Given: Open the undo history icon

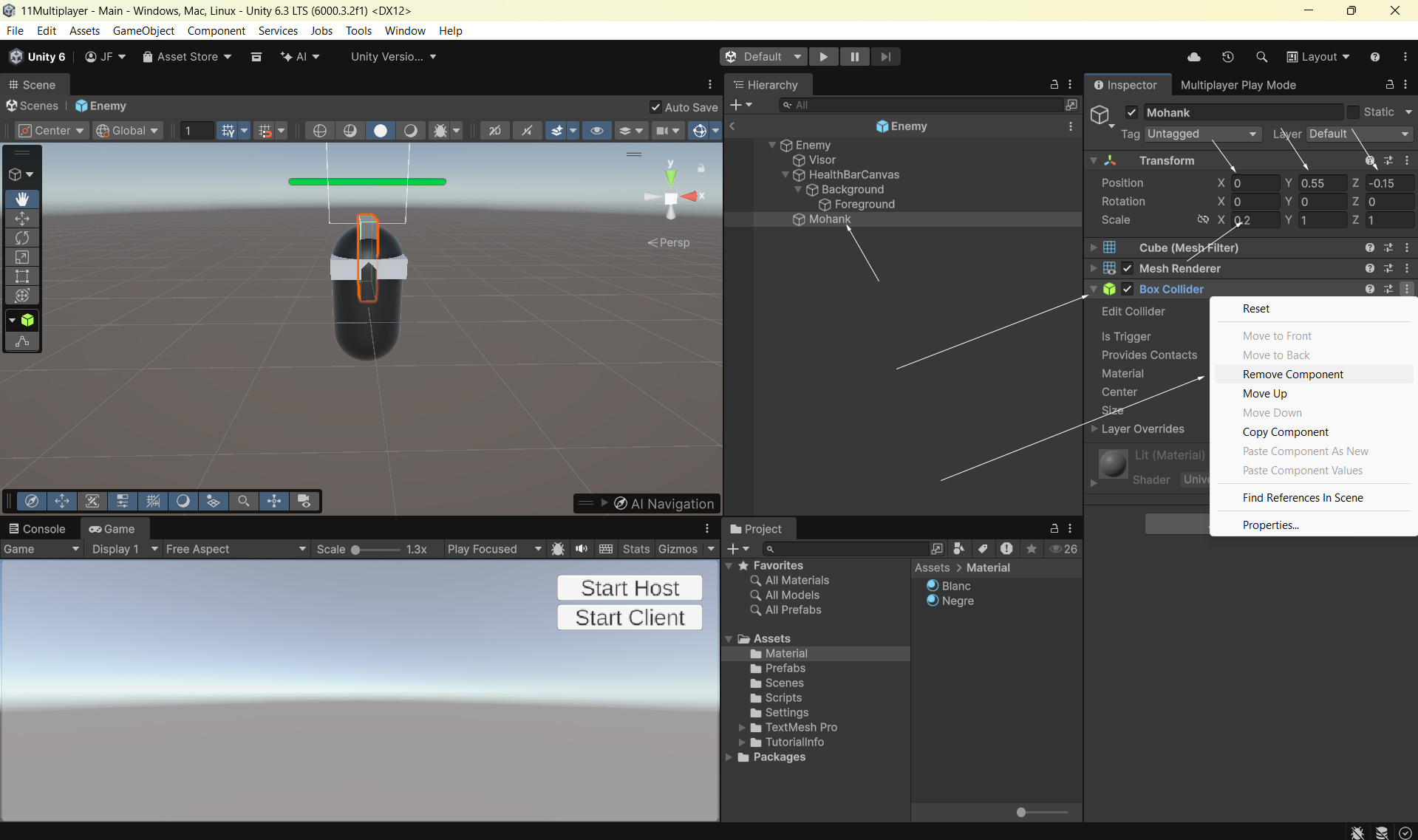Looking at the screenshot, I should [1227, 57].
